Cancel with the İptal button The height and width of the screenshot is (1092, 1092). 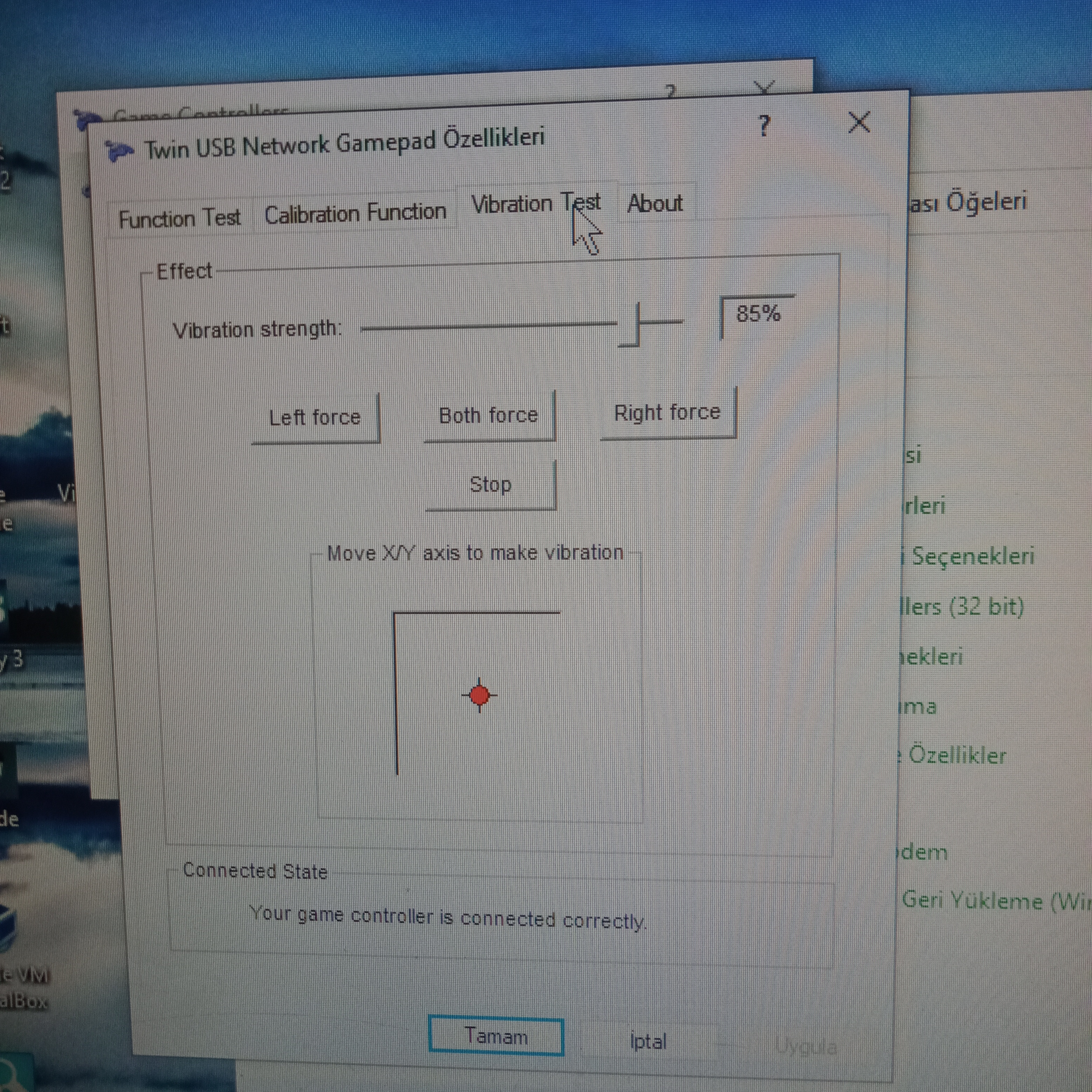(648, 1041)
